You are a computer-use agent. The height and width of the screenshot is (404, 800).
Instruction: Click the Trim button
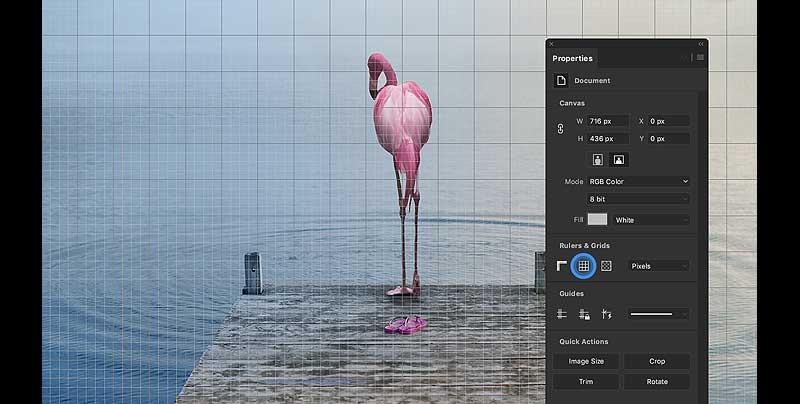[x=586, y=382]
